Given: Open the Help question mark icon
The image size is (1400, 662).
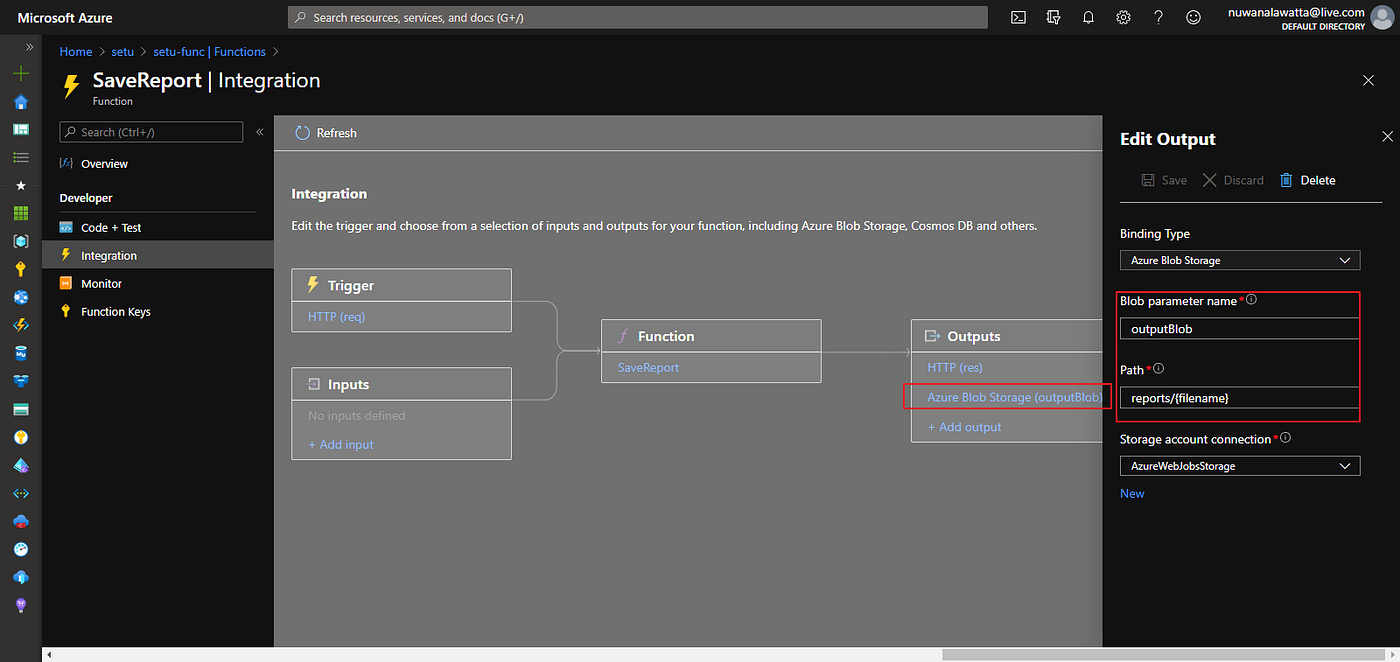Looking at the screenshot, I should click(1158, 17).
